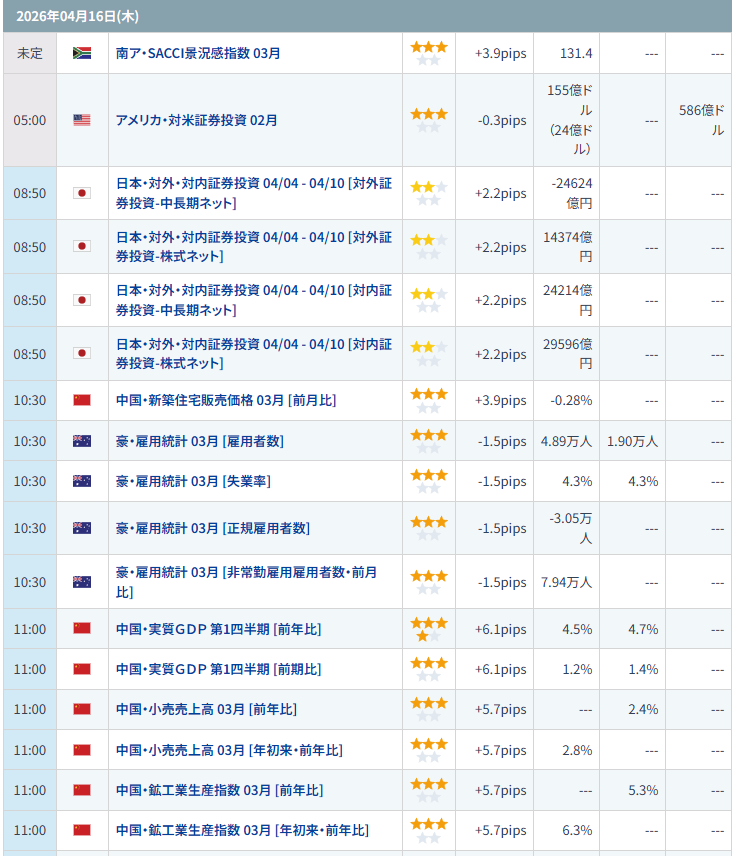Click China flag beside 新築住宅販売価格 03月
The image size is (736, 856).
82,400
